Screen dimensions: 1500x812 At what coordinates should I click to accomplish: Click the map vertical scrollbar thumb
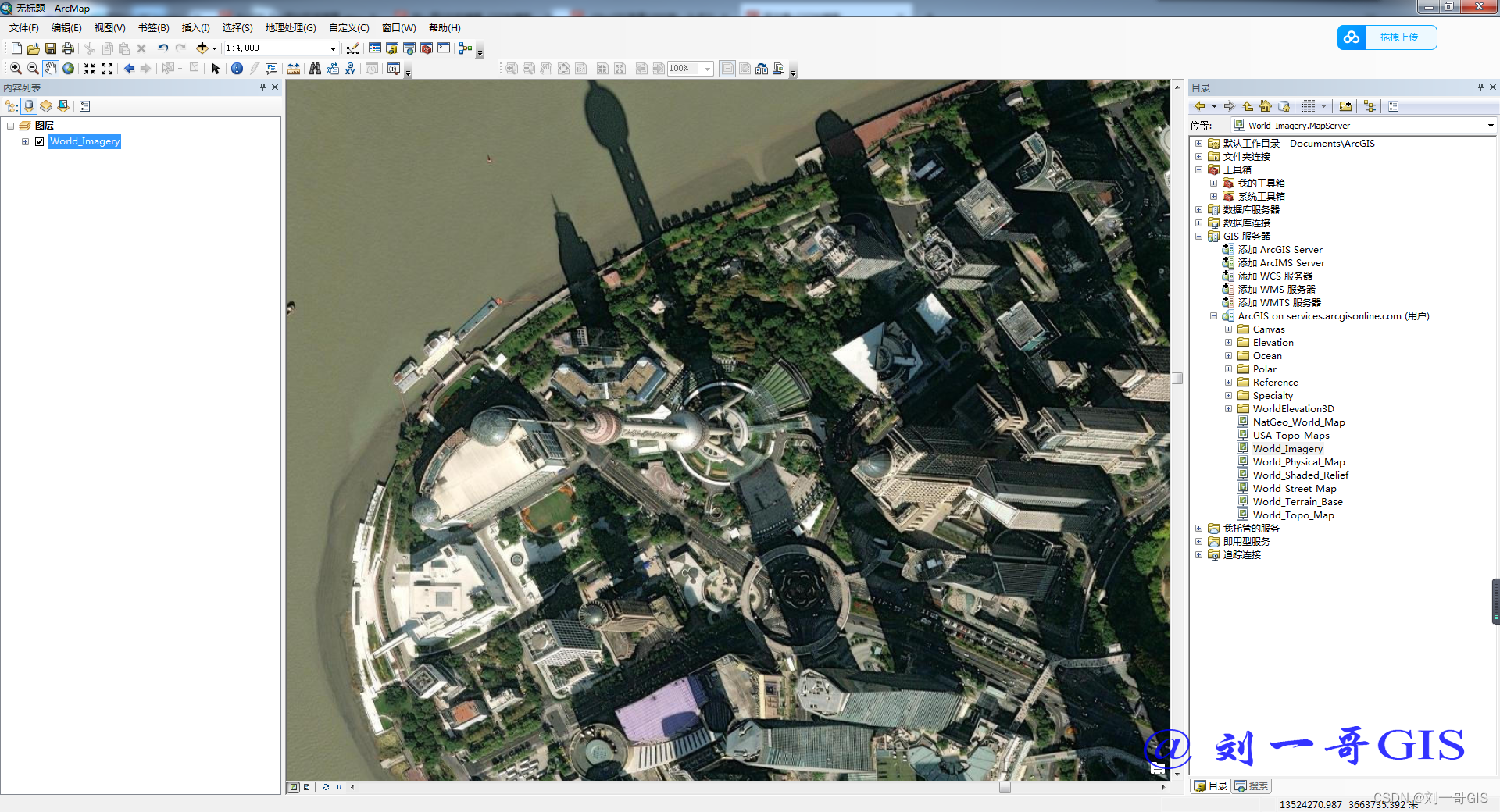pyautogui.click(x=1177, y=378)
